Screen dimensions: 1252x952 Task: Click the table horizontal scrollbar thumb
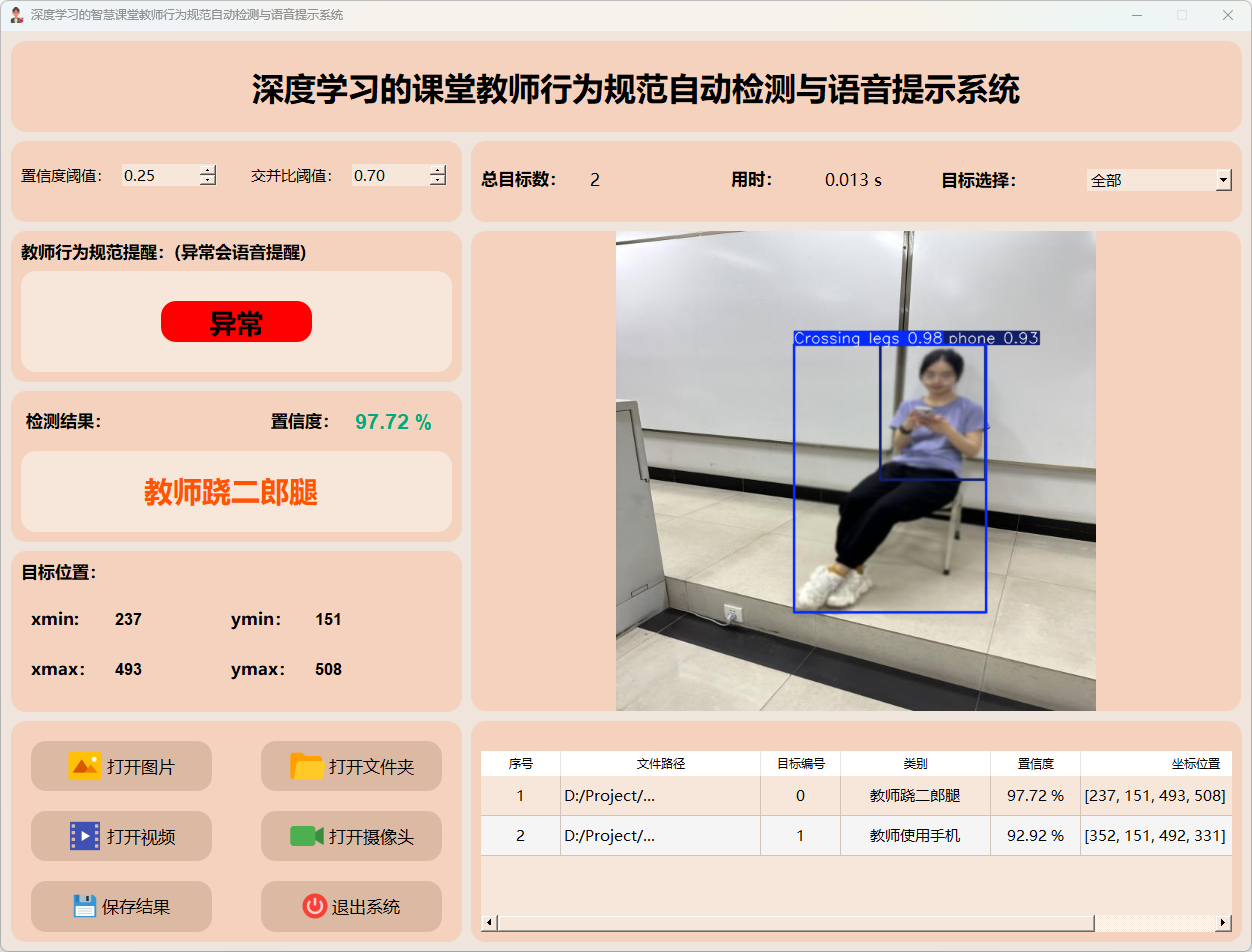point(795,922)
